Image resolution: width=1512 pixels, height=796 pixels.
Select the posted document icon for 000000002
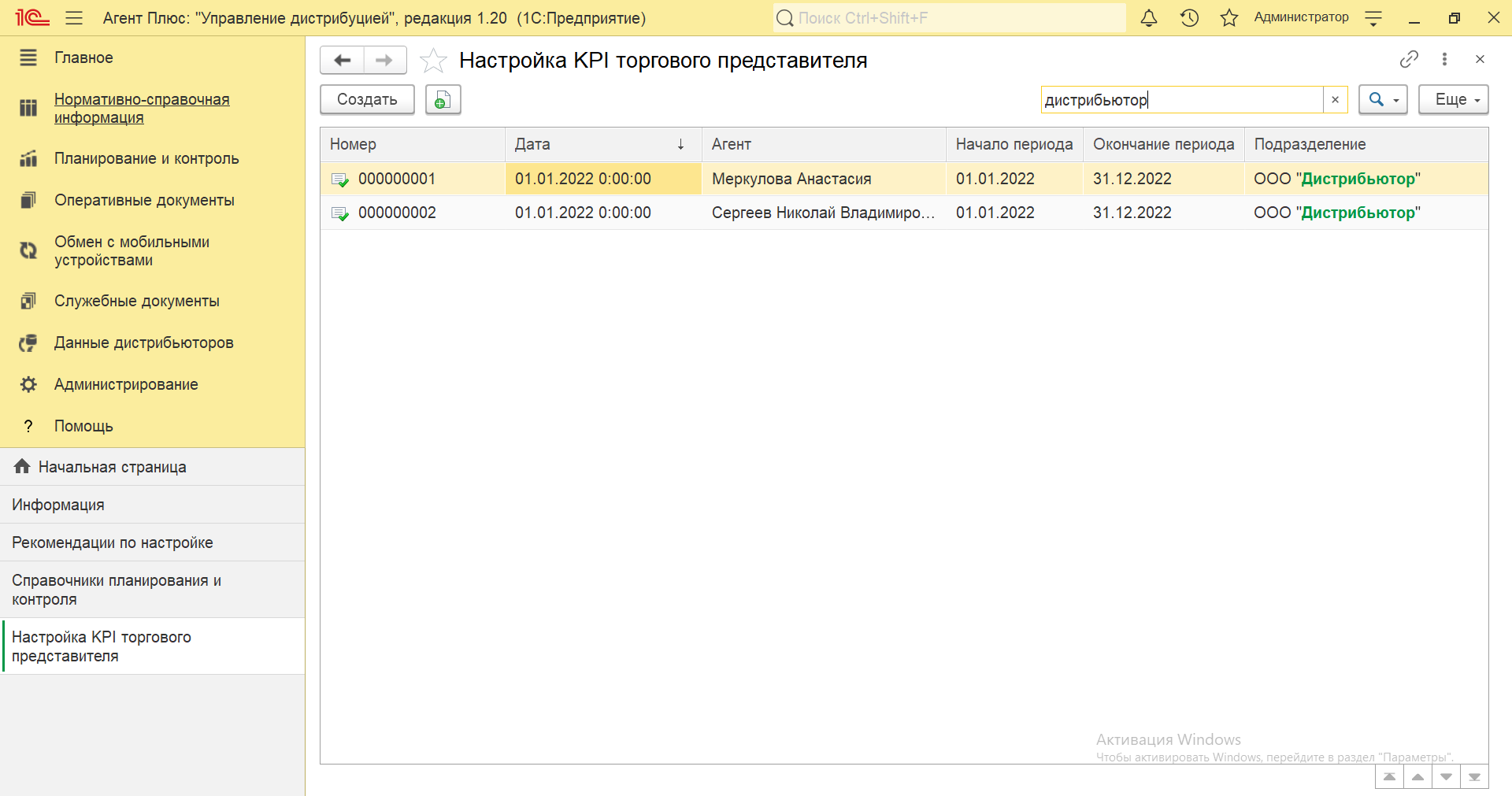[x=340, y=213]
